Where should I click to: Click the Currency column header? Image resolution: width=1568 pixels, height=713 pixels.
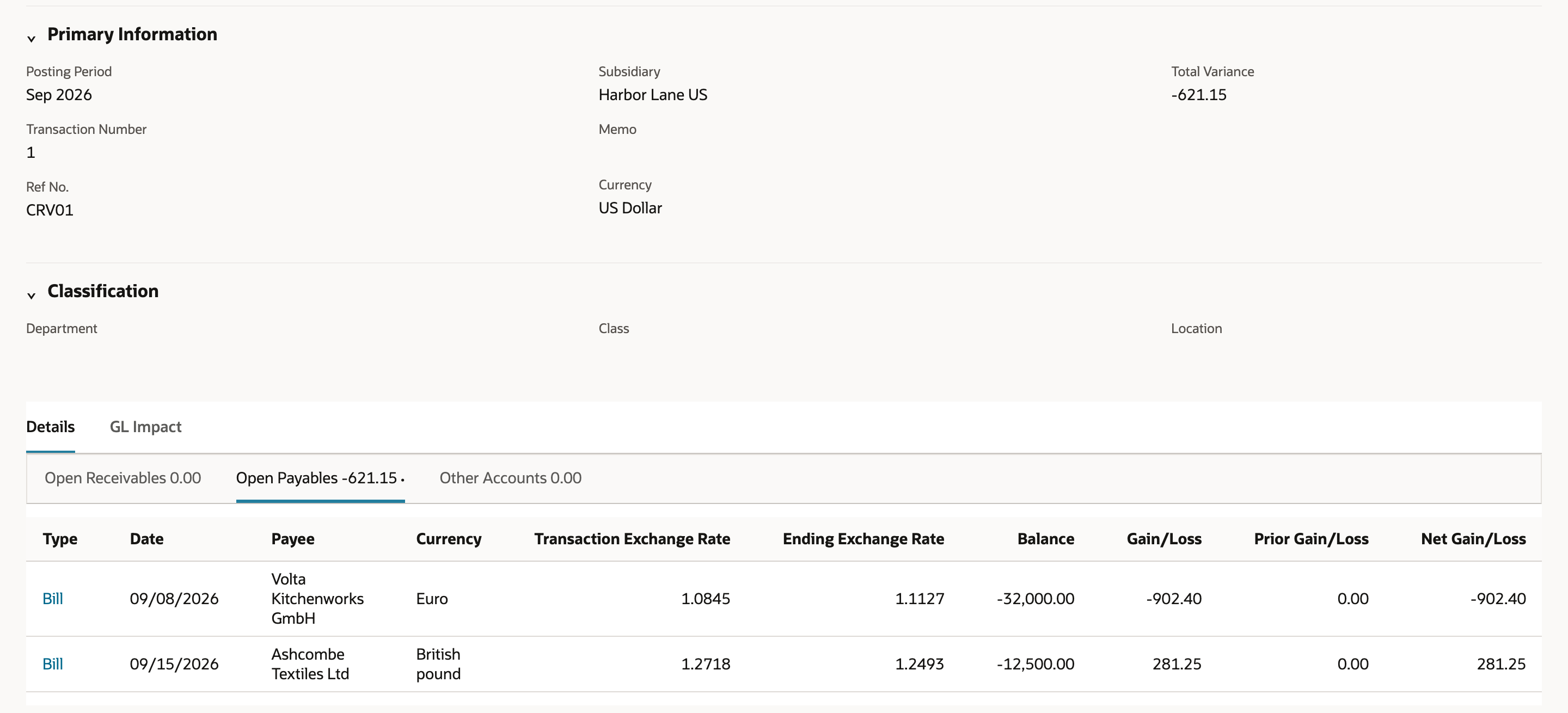pos(448,538)
